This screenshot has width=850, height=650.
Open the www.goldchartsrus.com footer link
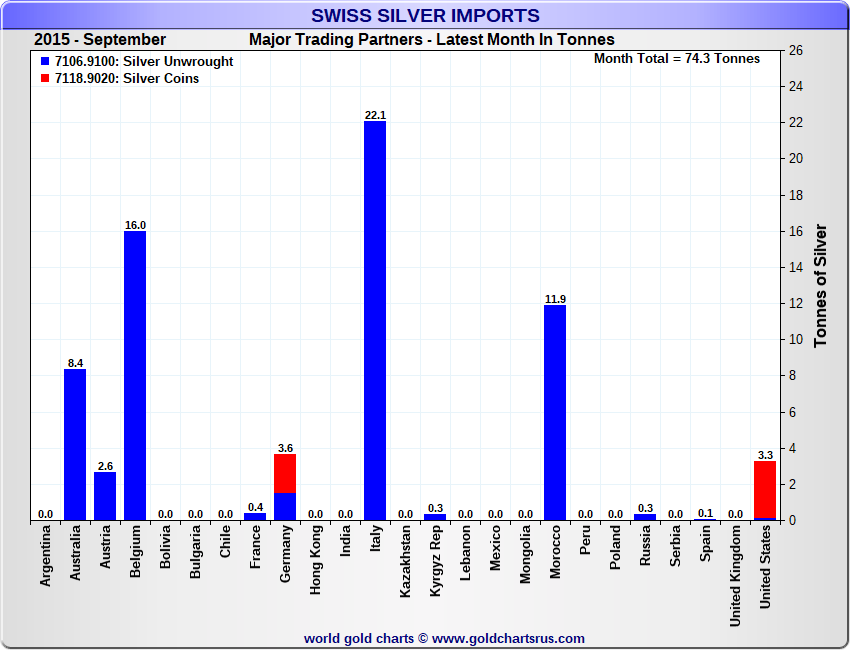pos(508,638)
